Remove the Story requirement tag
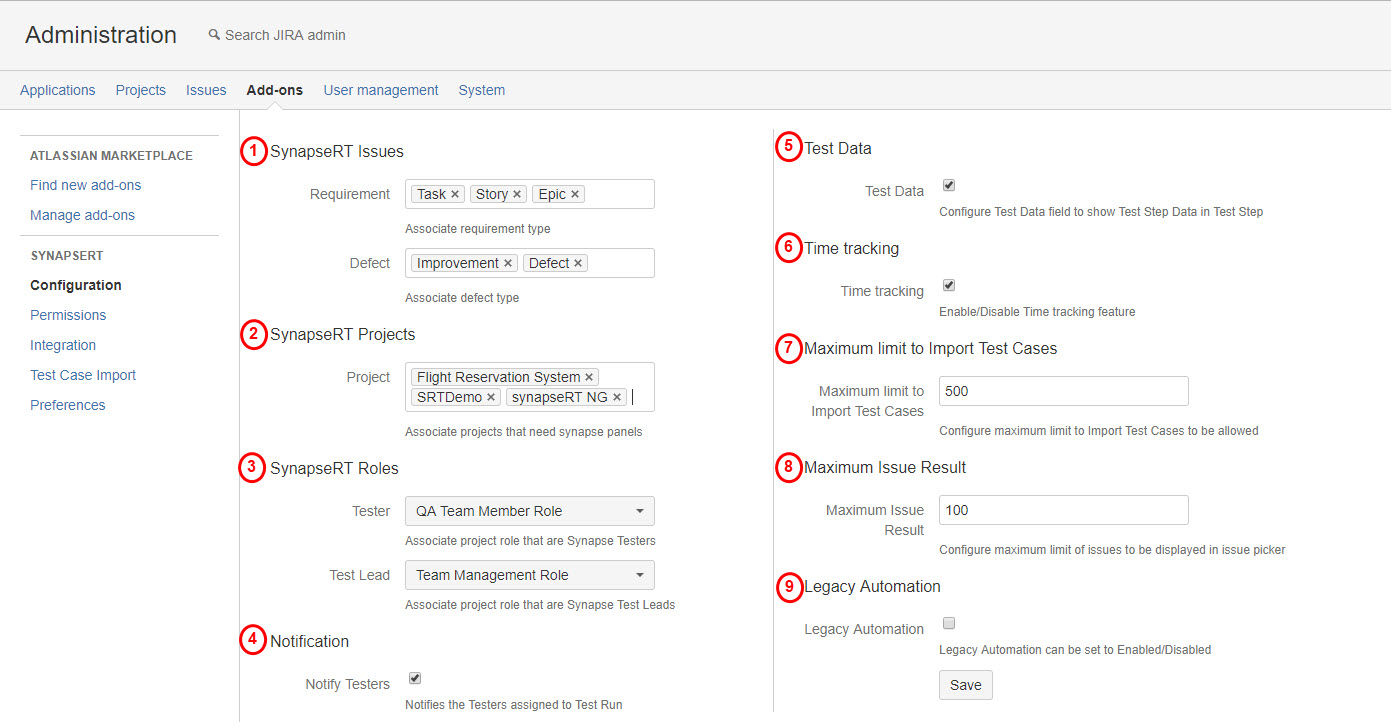The height and width of the screenshot is (722, 1391). tap(517, 195)
